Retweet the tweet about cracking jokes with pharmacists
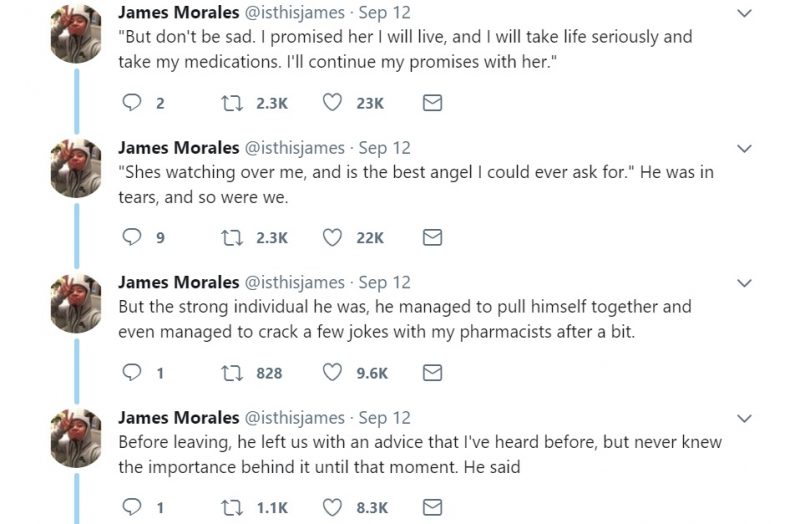This screenshot has height=524, width=800. coord(232,373)
